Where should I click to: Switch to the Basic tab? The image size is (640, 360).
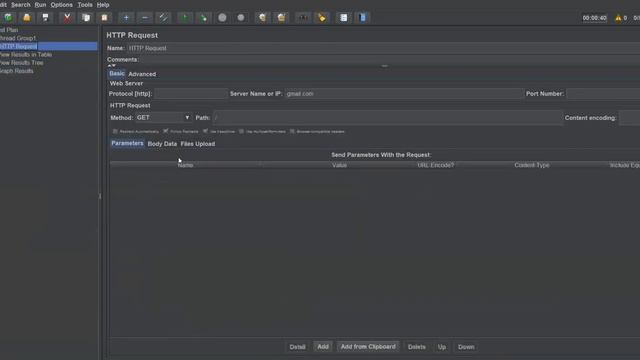coord(117,73)
